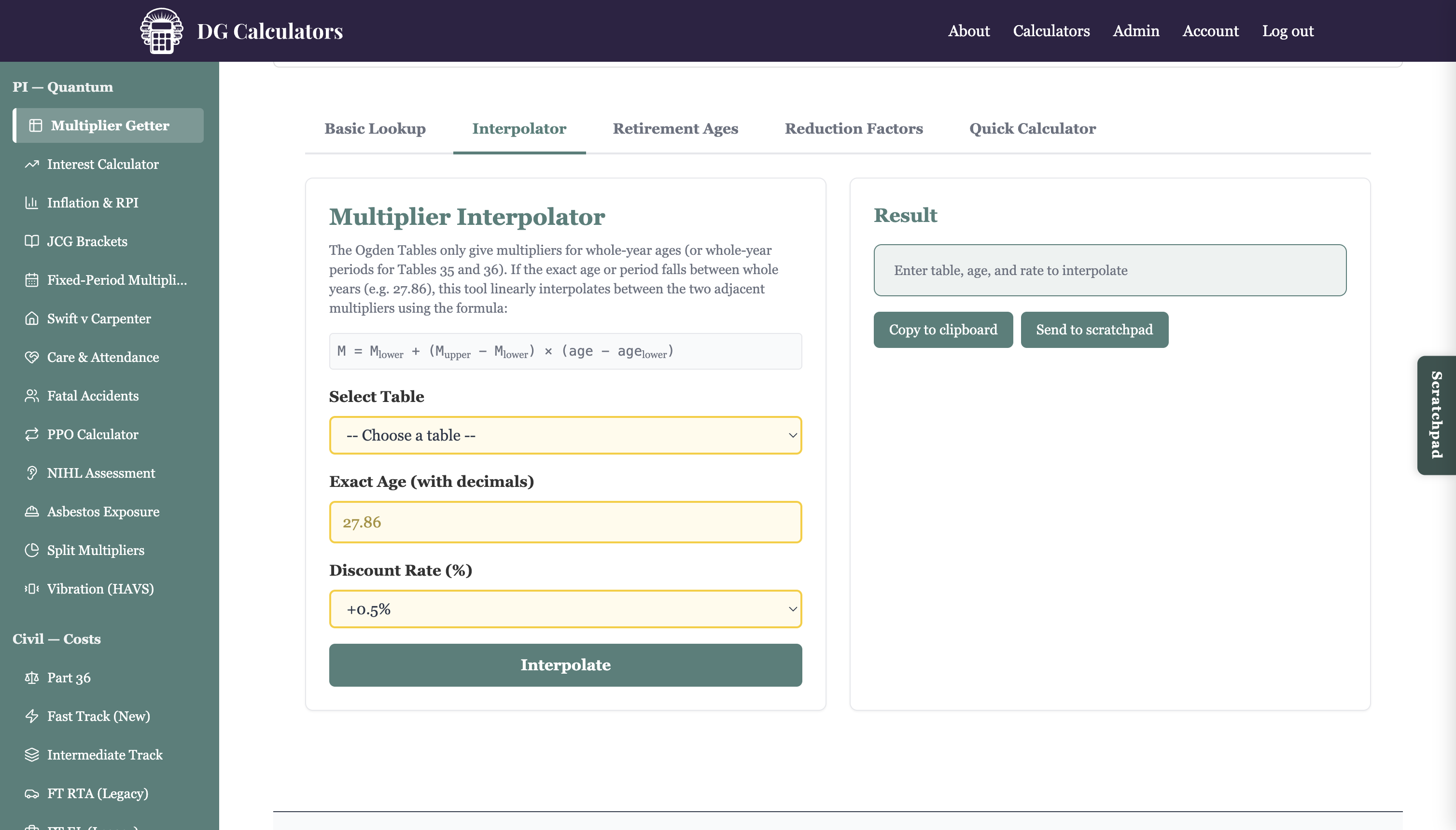Click Copy to clipboard button
This screenshot has height=830, width=1456.
943,330
